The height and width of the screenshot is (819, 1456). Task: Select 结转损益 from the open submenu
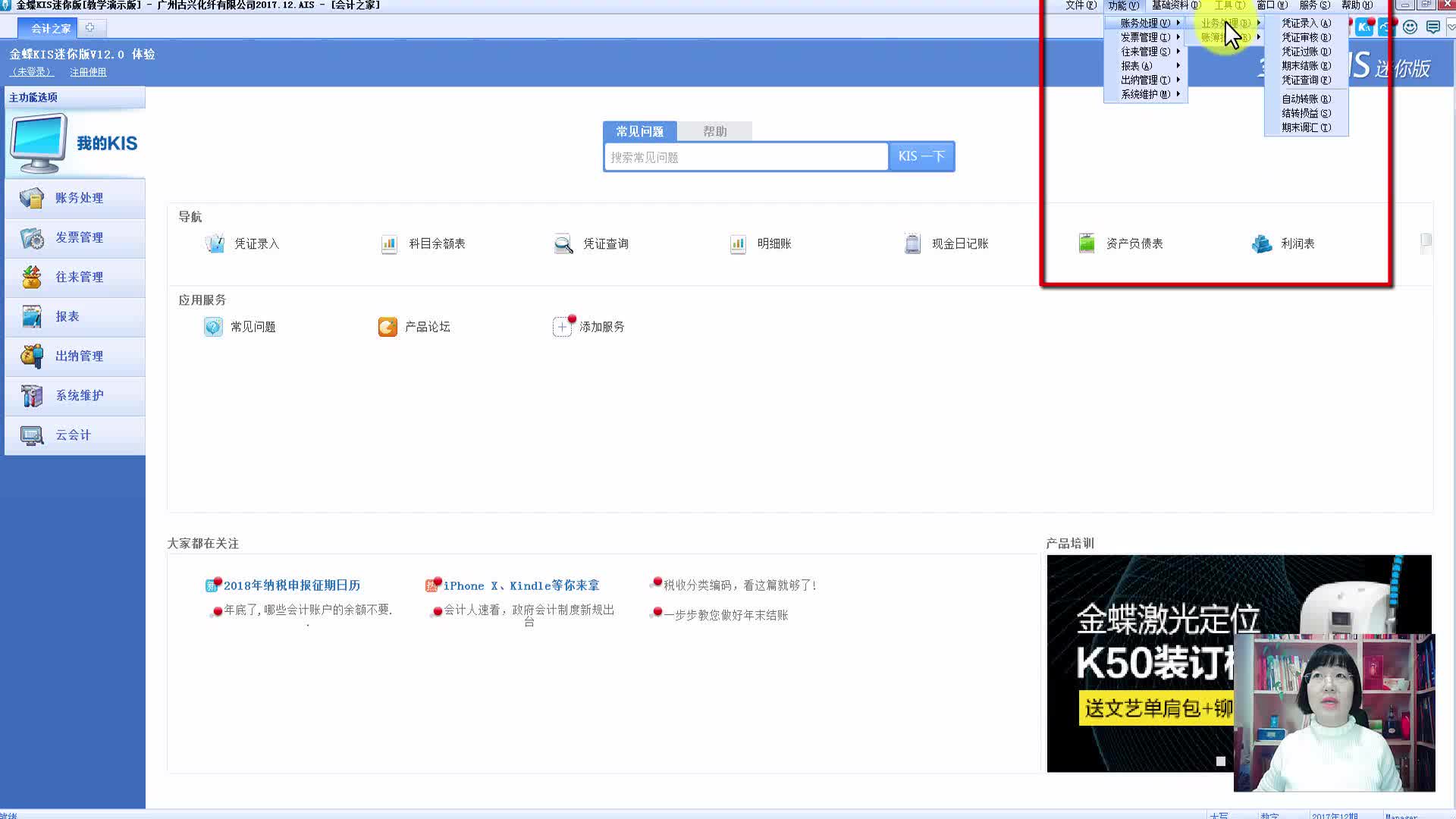1306,113
